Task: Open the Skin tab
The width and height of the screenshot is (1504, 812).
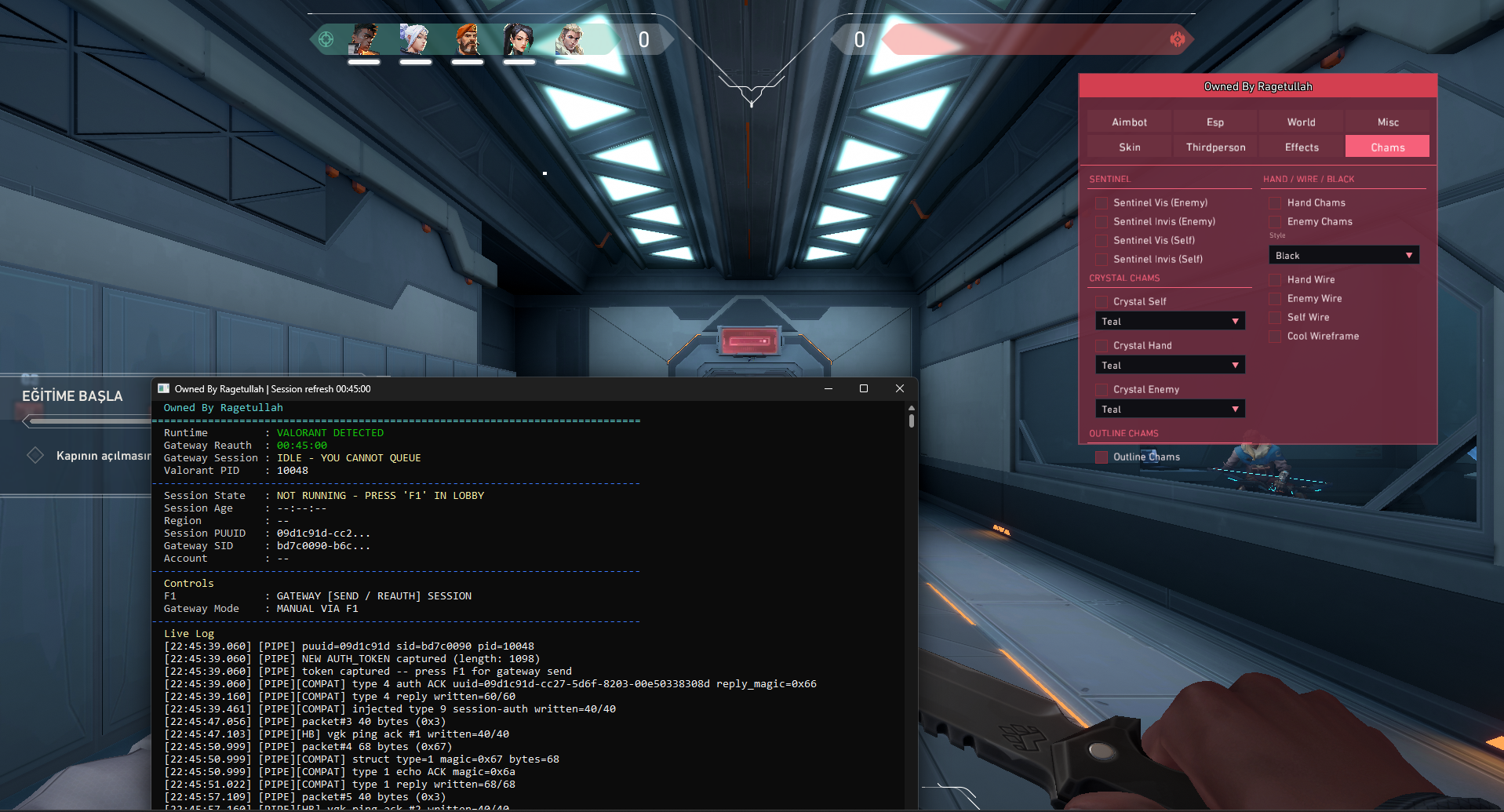Action: coord(1130,147)
